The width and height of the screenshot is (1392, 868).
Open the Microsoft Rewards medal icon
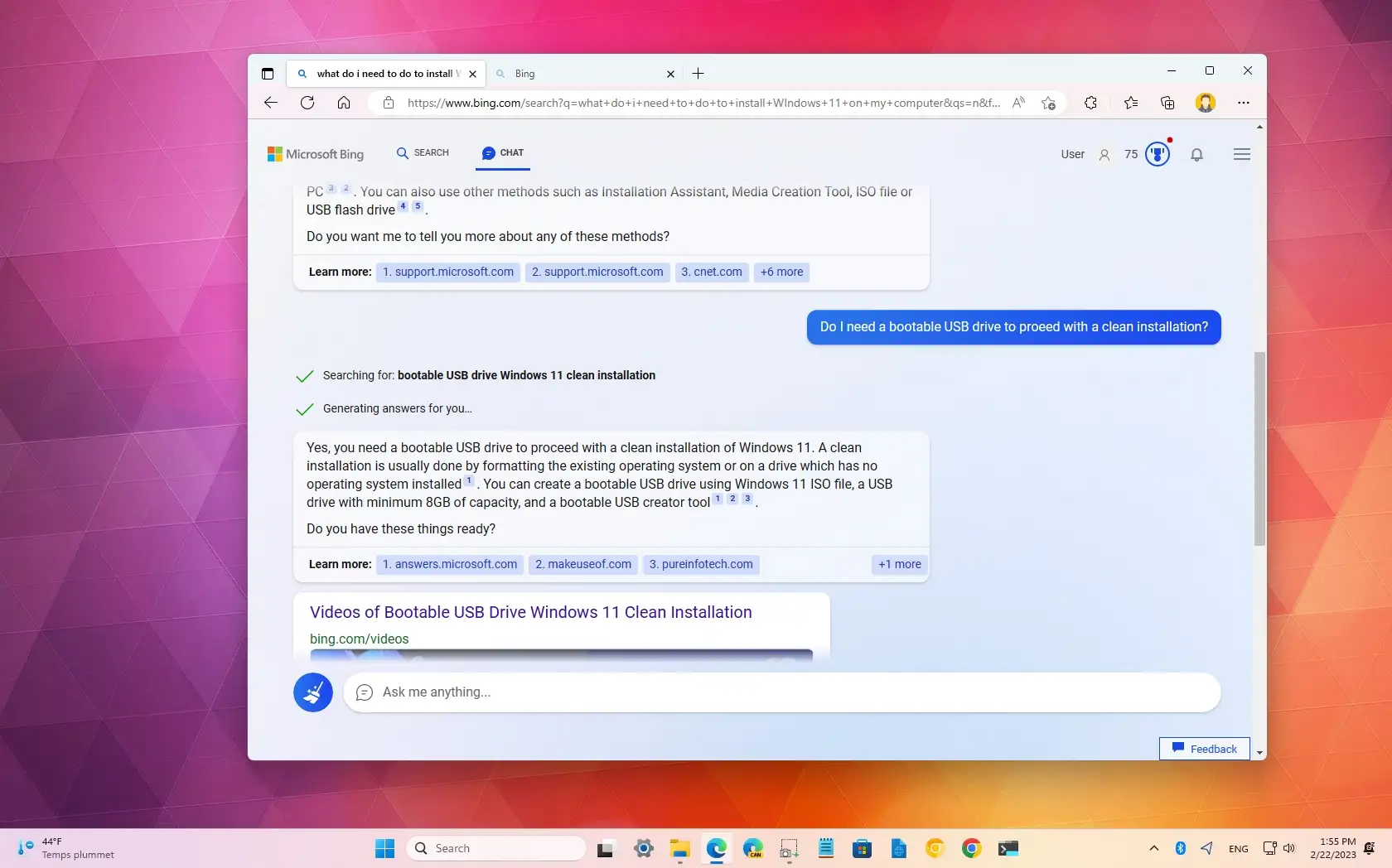[x=1157, y=154]
